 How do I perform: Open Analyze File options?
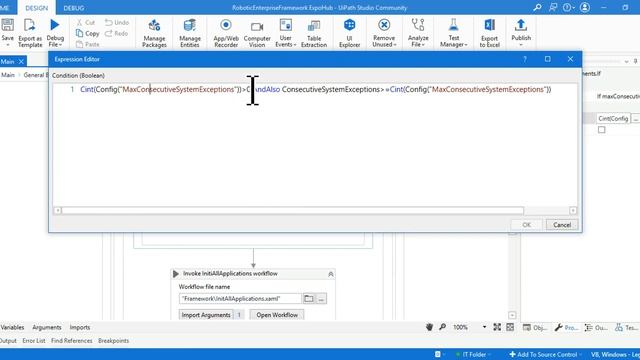click(x=418, y=33)
